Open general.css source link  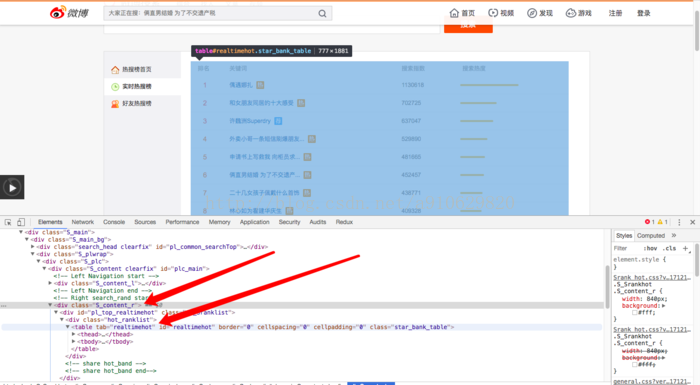point(652,381)
